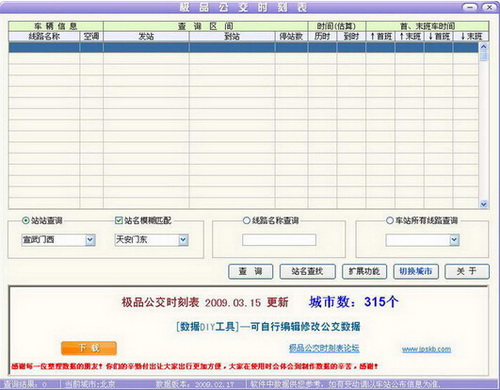Image resolution: width=500 pixels, height=390 pixels.
Task: Select the 线路名称查询 radio option
Action: tap(246, 221)
